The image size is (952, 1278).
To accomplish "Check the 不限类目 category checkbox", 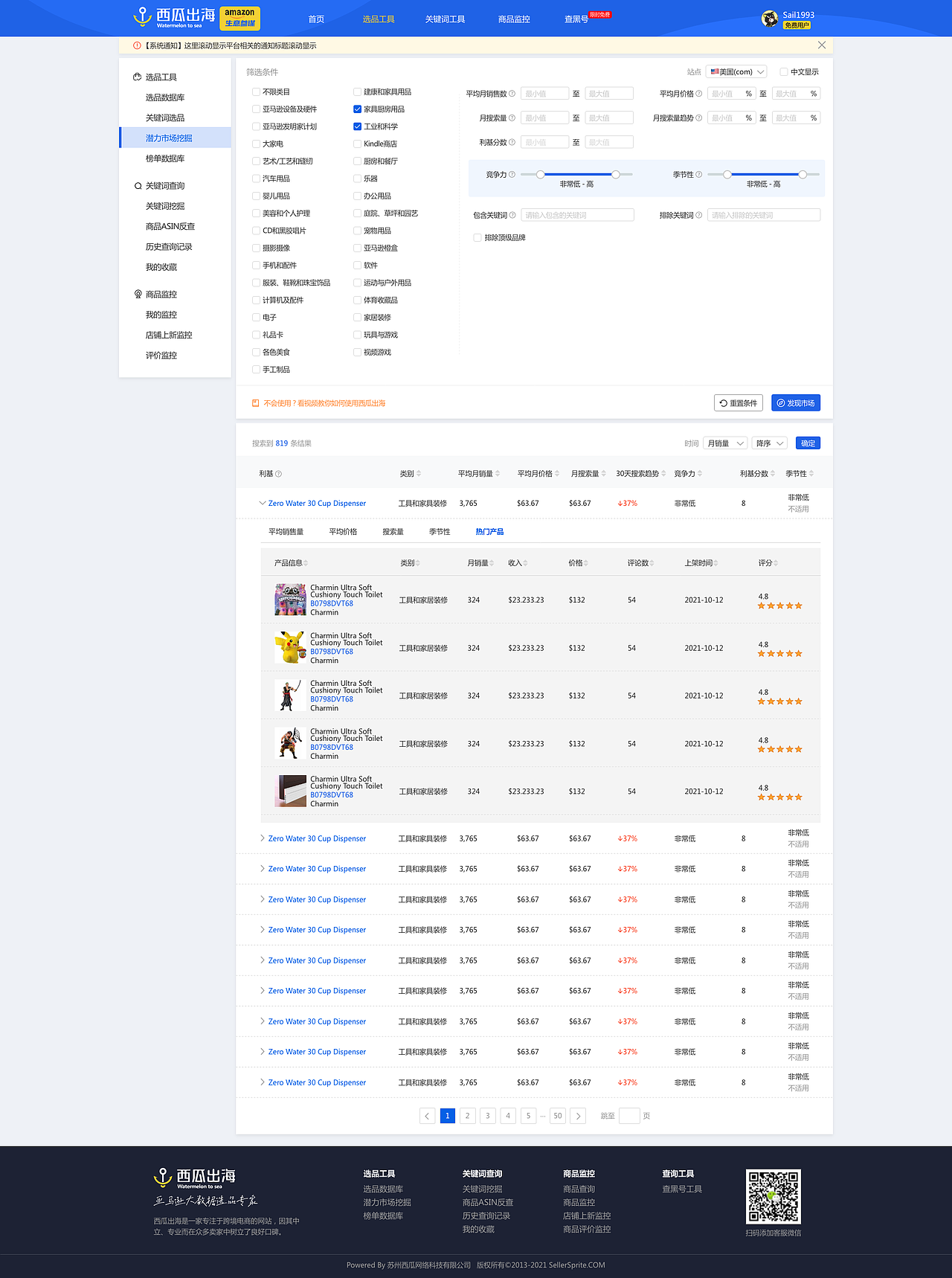I will click(x=256, y=92).
